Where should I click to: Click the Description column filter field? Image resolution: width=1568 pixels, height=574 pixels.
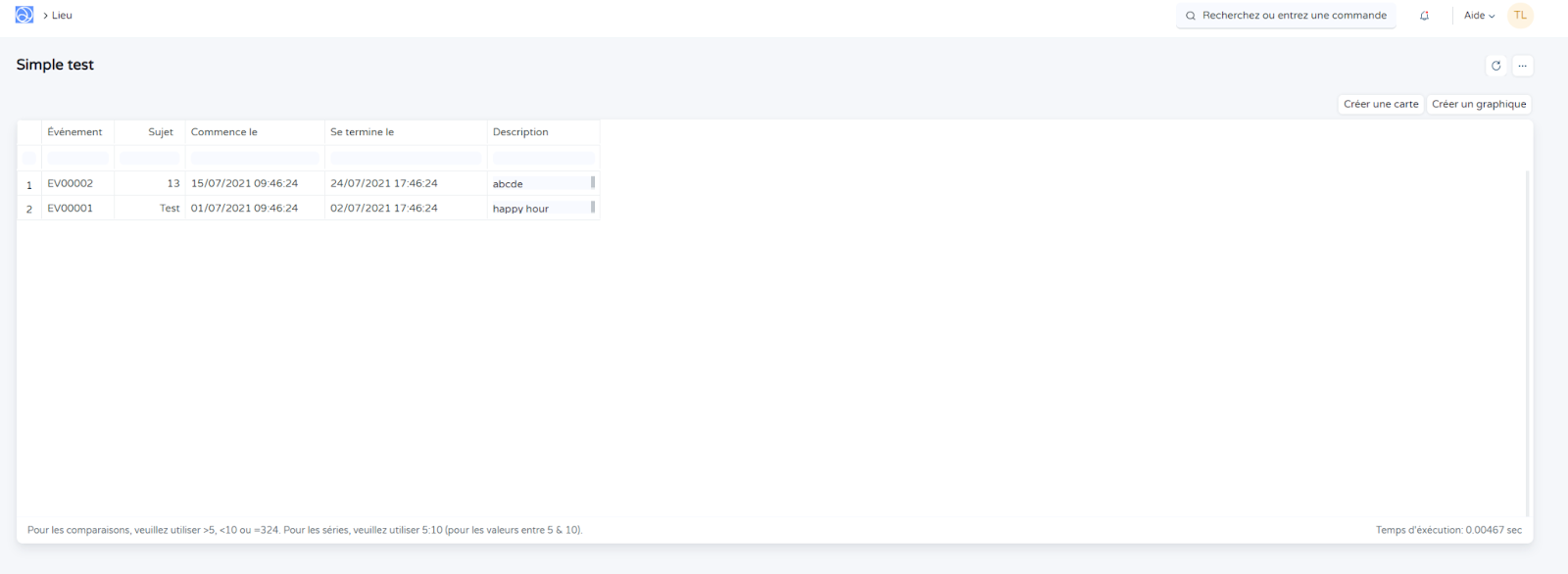coord(543,159)
